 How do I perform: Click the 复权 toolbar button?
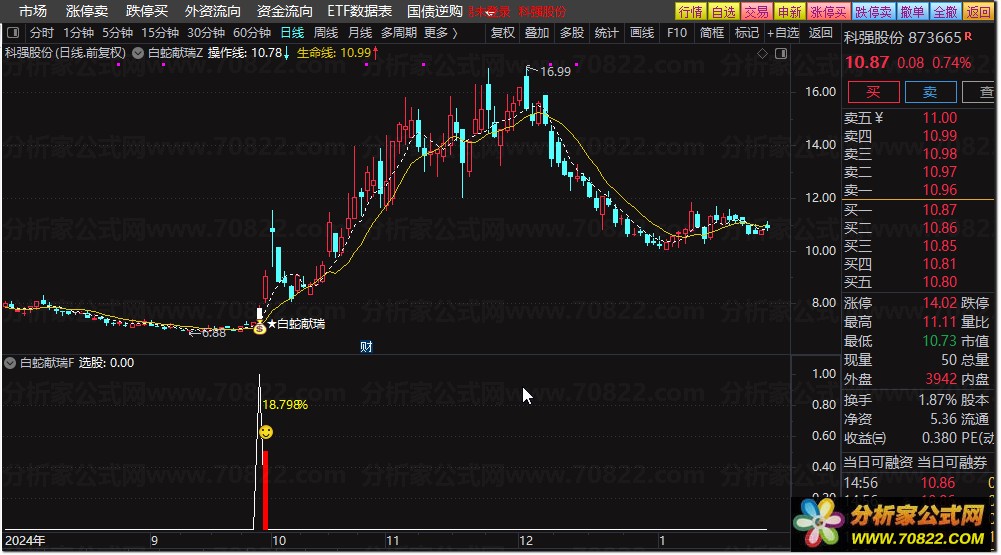[x=503, y=33]
